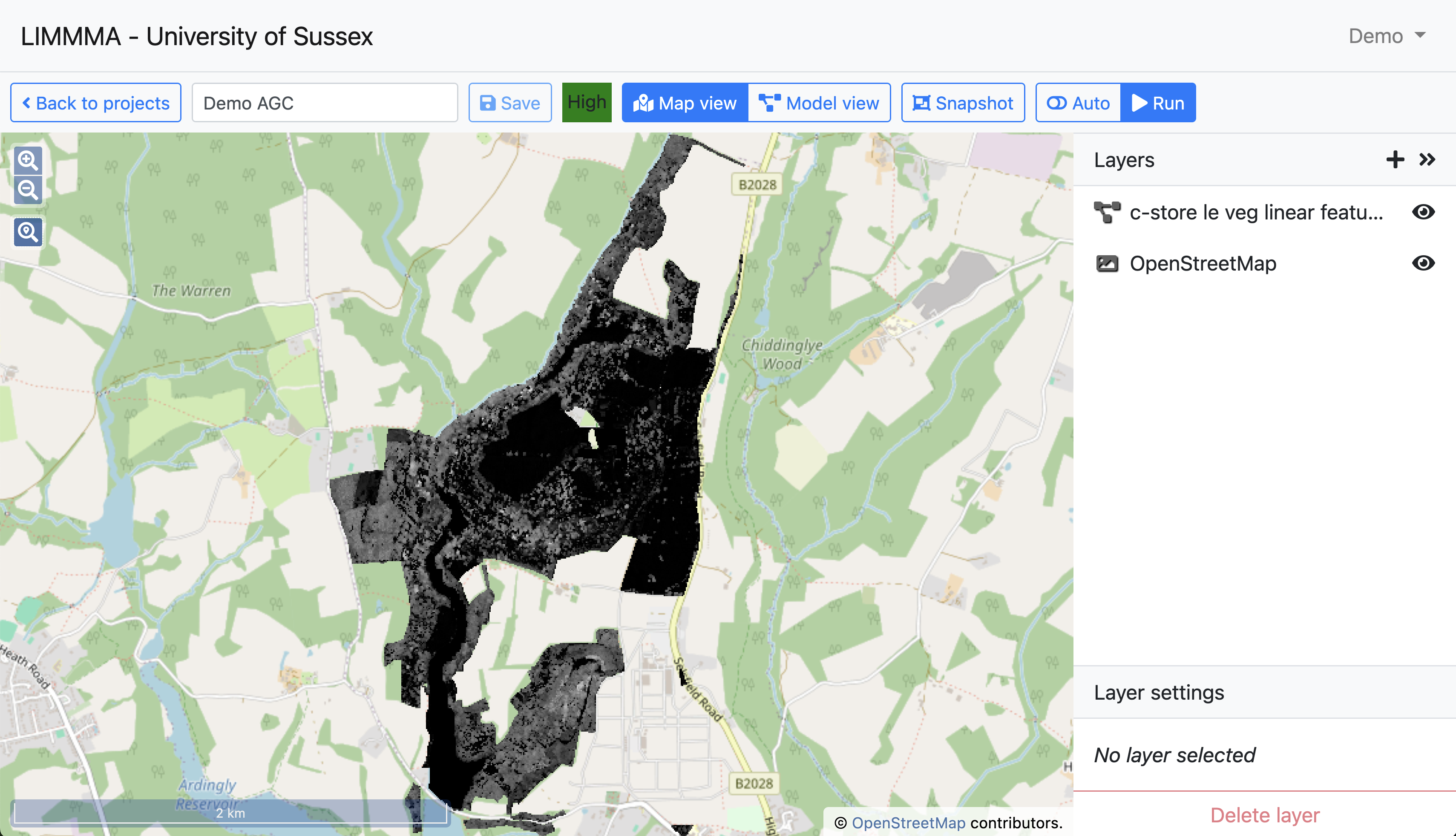Image resolution: width=1456 pixels, height=836 pixels.
Task: Switch to Map view tab
Action: [685, 103]
